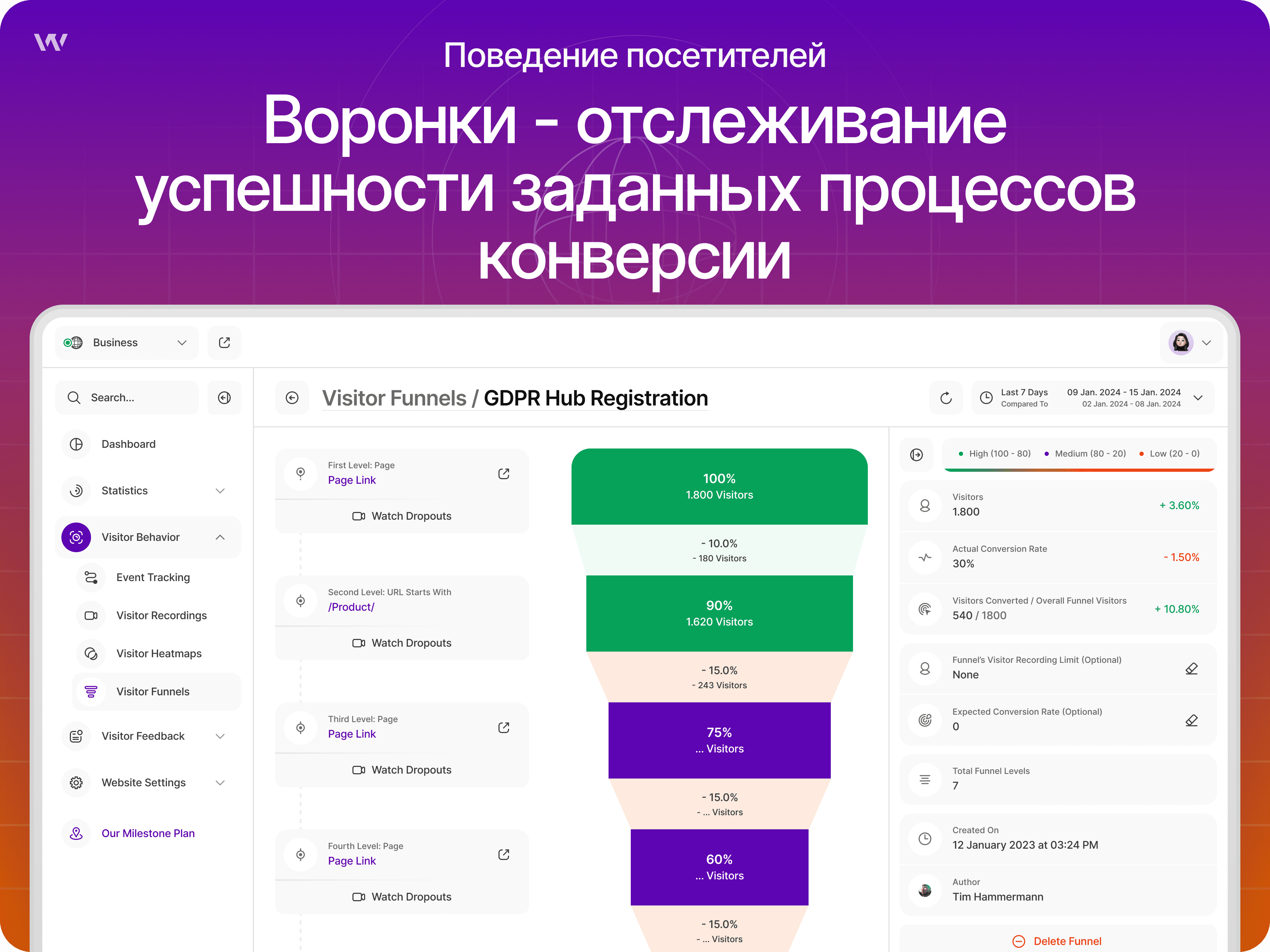Open the /Product/ URL link
This screenshot has width=1270, height=952.
click(351, 607)
